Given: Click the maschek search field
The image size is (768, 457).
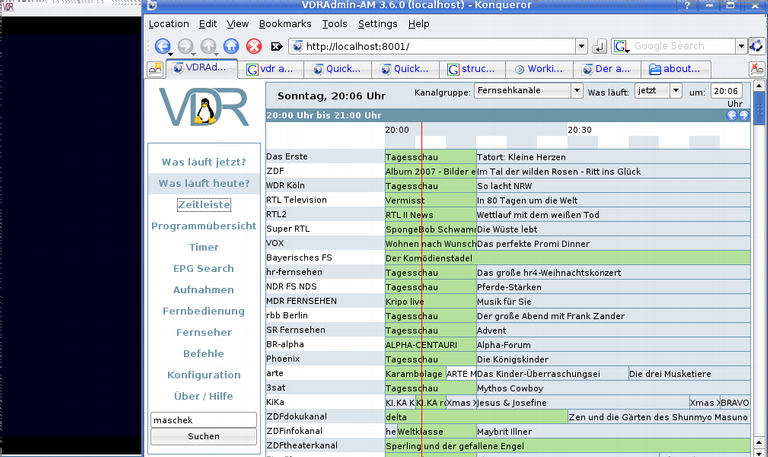Looking at the screenshot, I should (x=204, y=420).
